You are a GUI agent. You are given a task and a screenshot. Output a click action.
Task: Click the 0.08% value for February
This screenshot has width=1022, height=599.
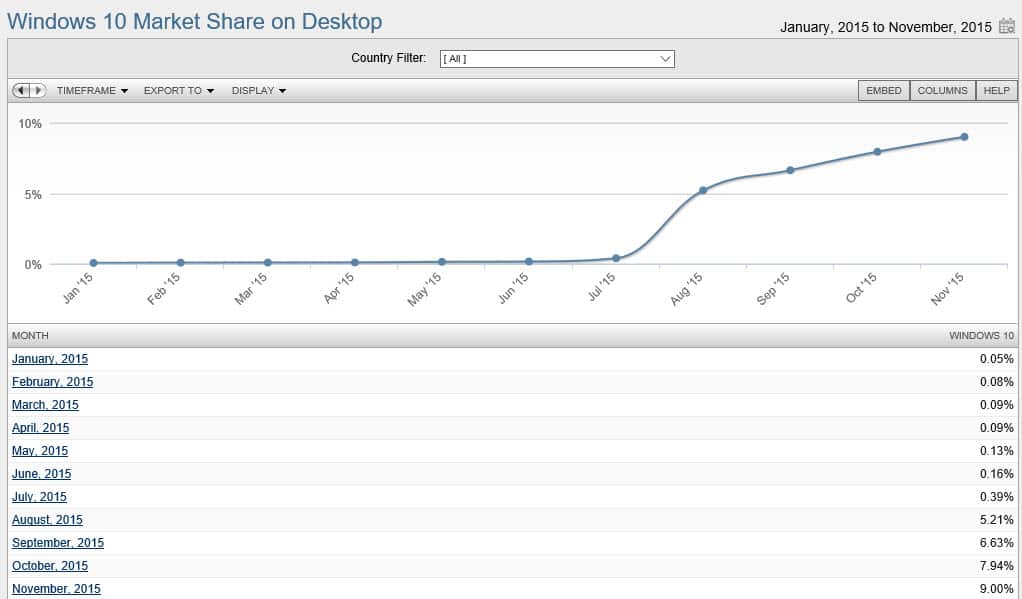tap(997, 382)
